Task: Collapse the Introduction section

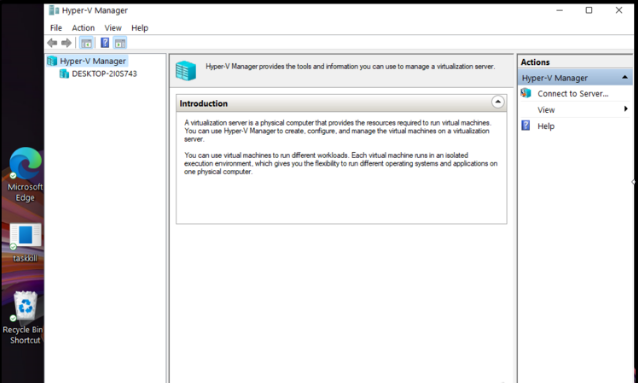Action: (498, 102)
